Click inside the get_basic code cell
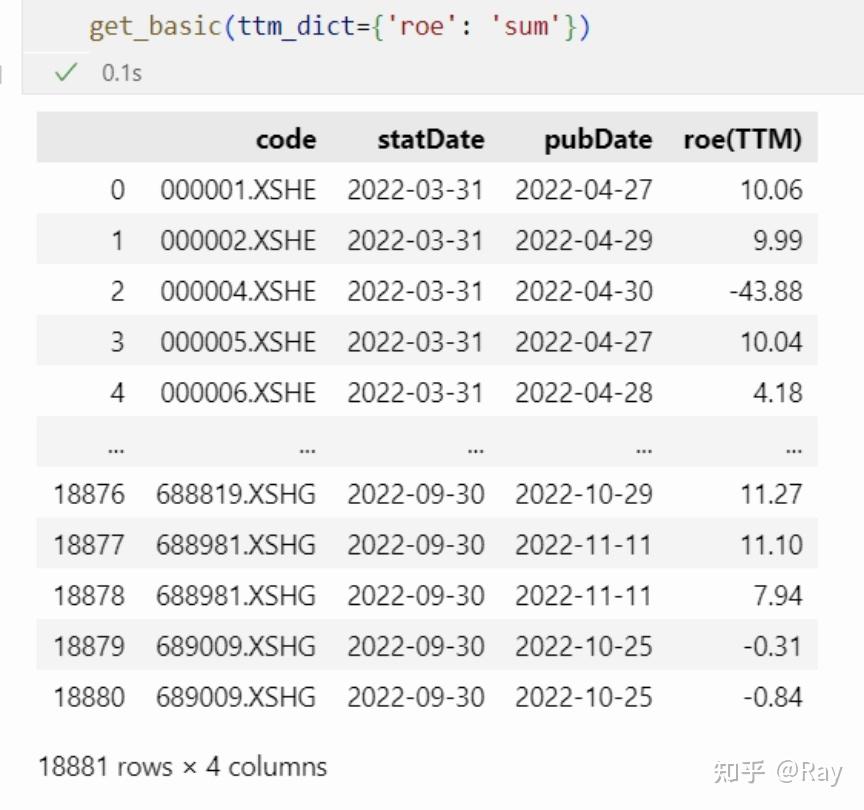The height and width of the screenshot is (810, 864). click(x=340, y=25)
